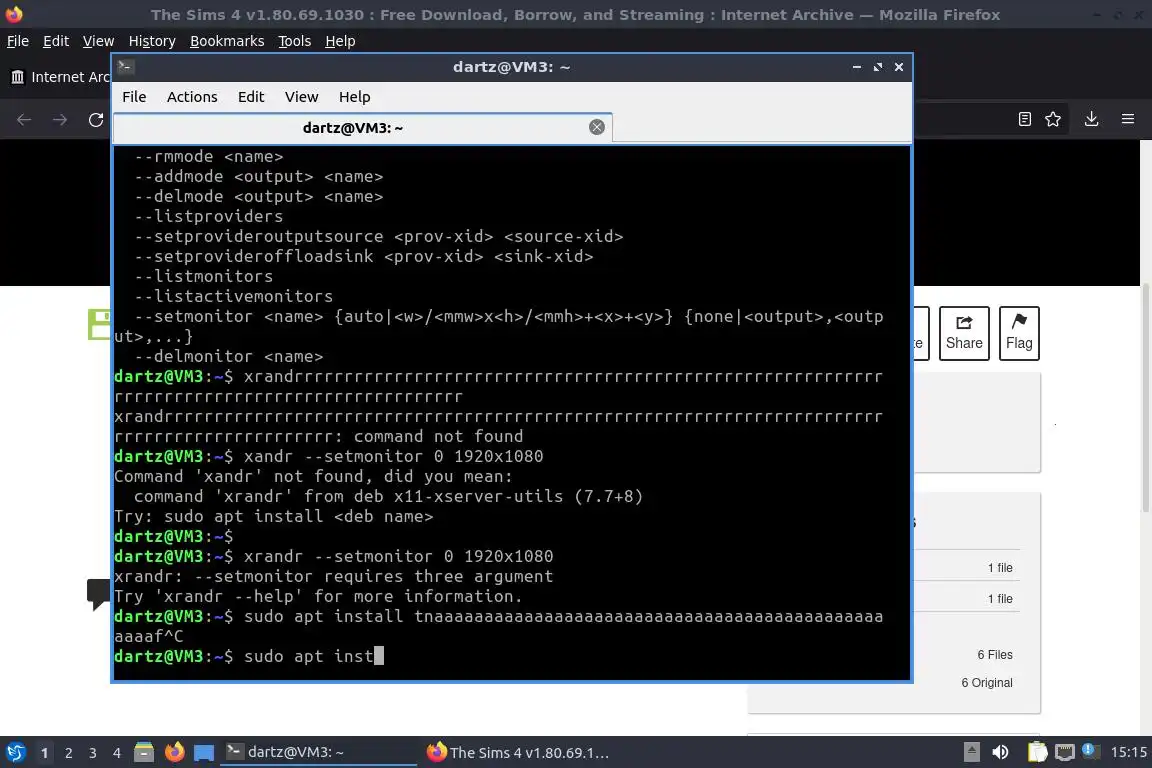Click the '--listactivemonitors' terminal line

(234, 296)
